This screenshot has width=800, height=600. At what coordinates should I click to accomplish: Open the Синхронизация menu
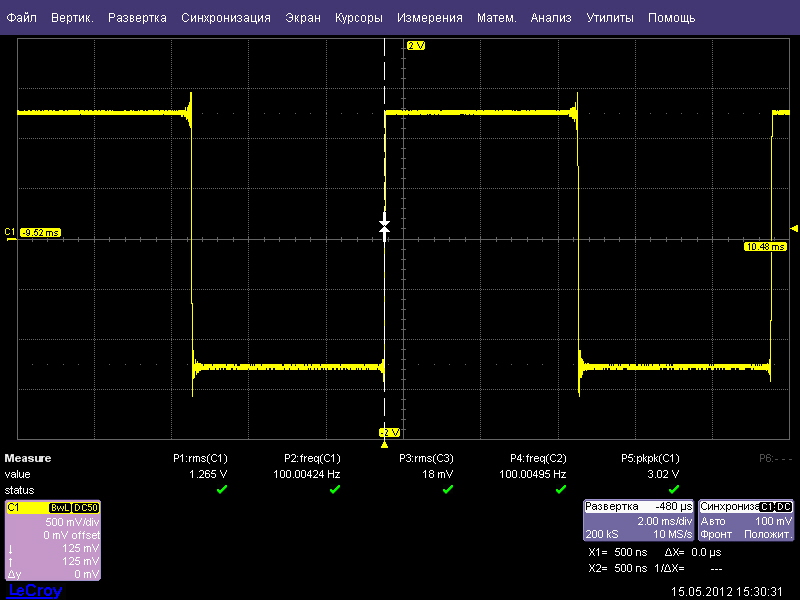click(x=226, y=18)
